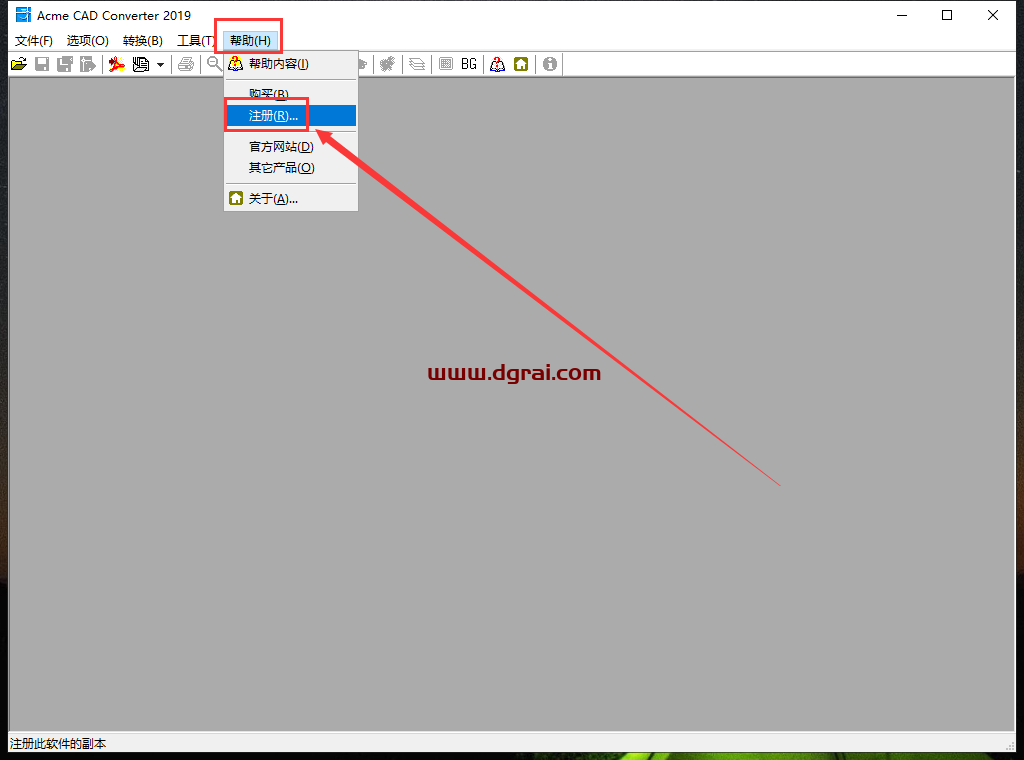Image resolution: width=1024 pixels, height=760 pixels.
Task: Maximize the Acme CAD Converter window
Action: (x=947, y=15)
